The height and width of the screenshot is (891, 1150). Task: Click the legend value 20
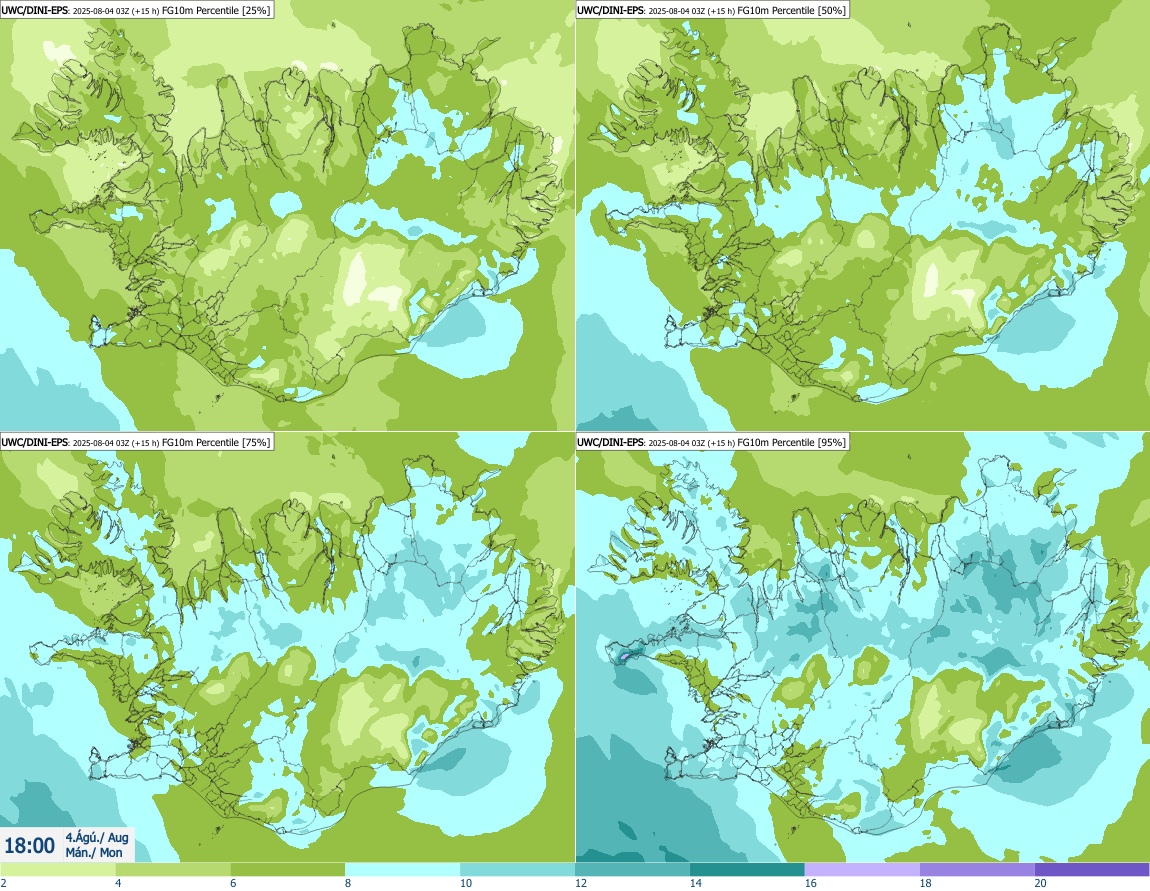[x=1040, y=884]
